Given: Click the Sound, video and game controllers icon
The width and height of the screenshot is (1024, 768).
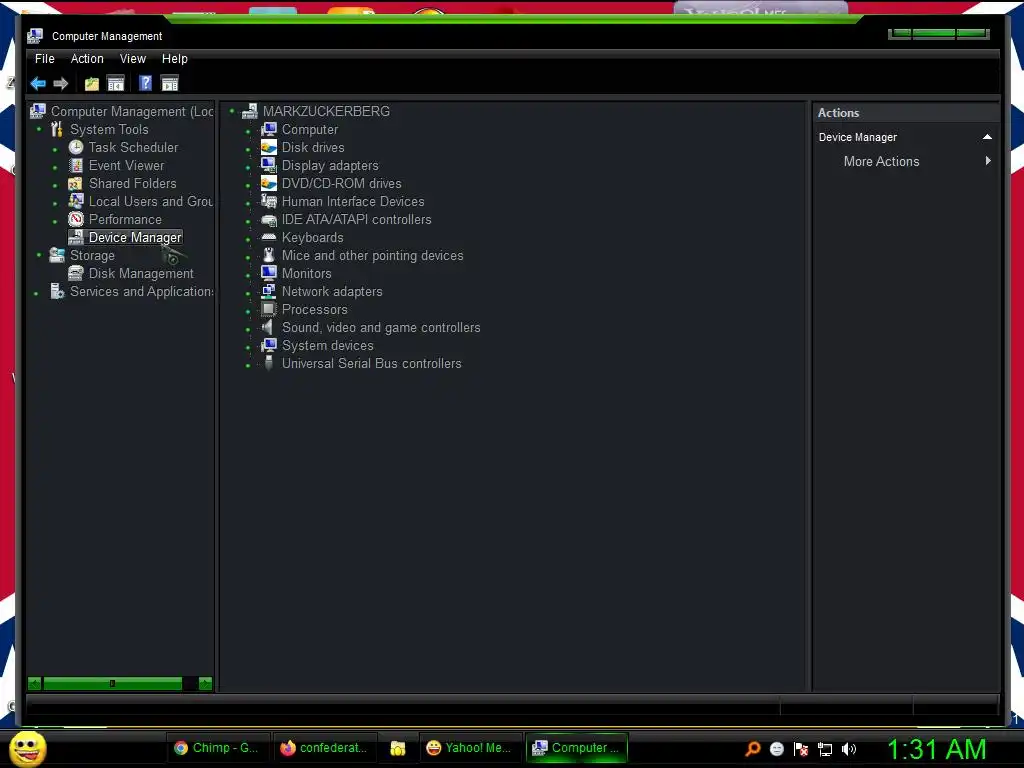Looking at the screenshot, I should (268, 327).
